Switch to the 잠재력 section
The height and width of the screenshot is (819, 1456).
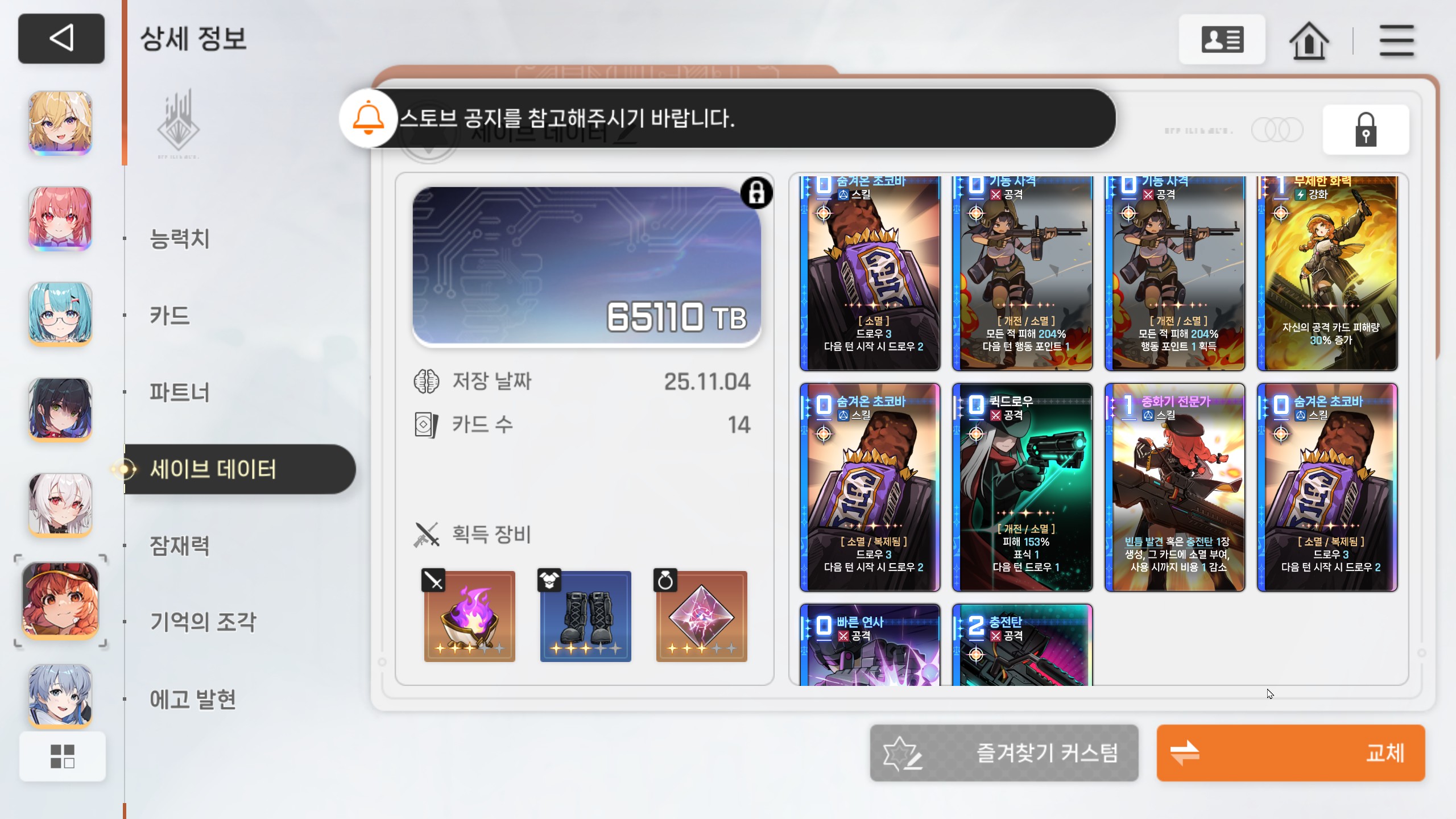tap(180, 545)
